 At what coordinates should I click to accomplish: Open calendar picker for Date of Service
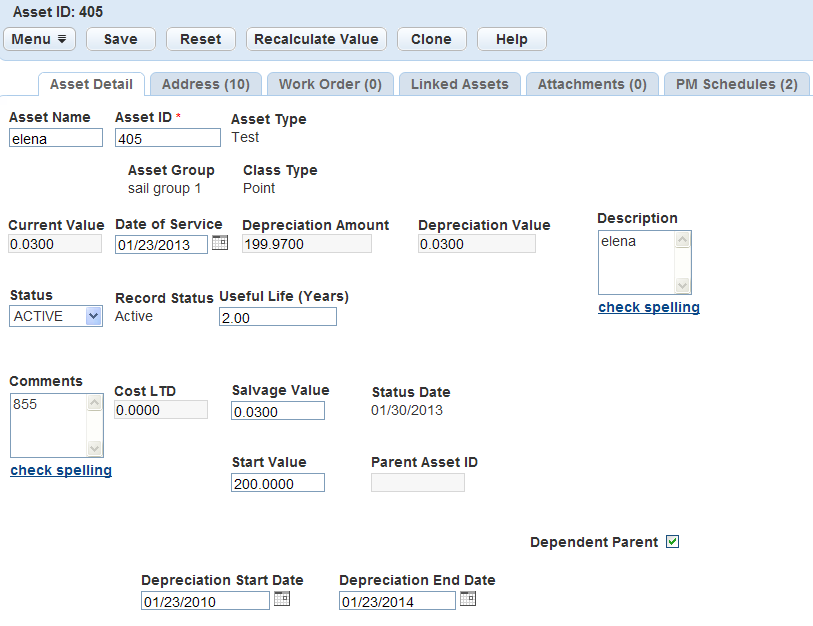pos(221,243)
